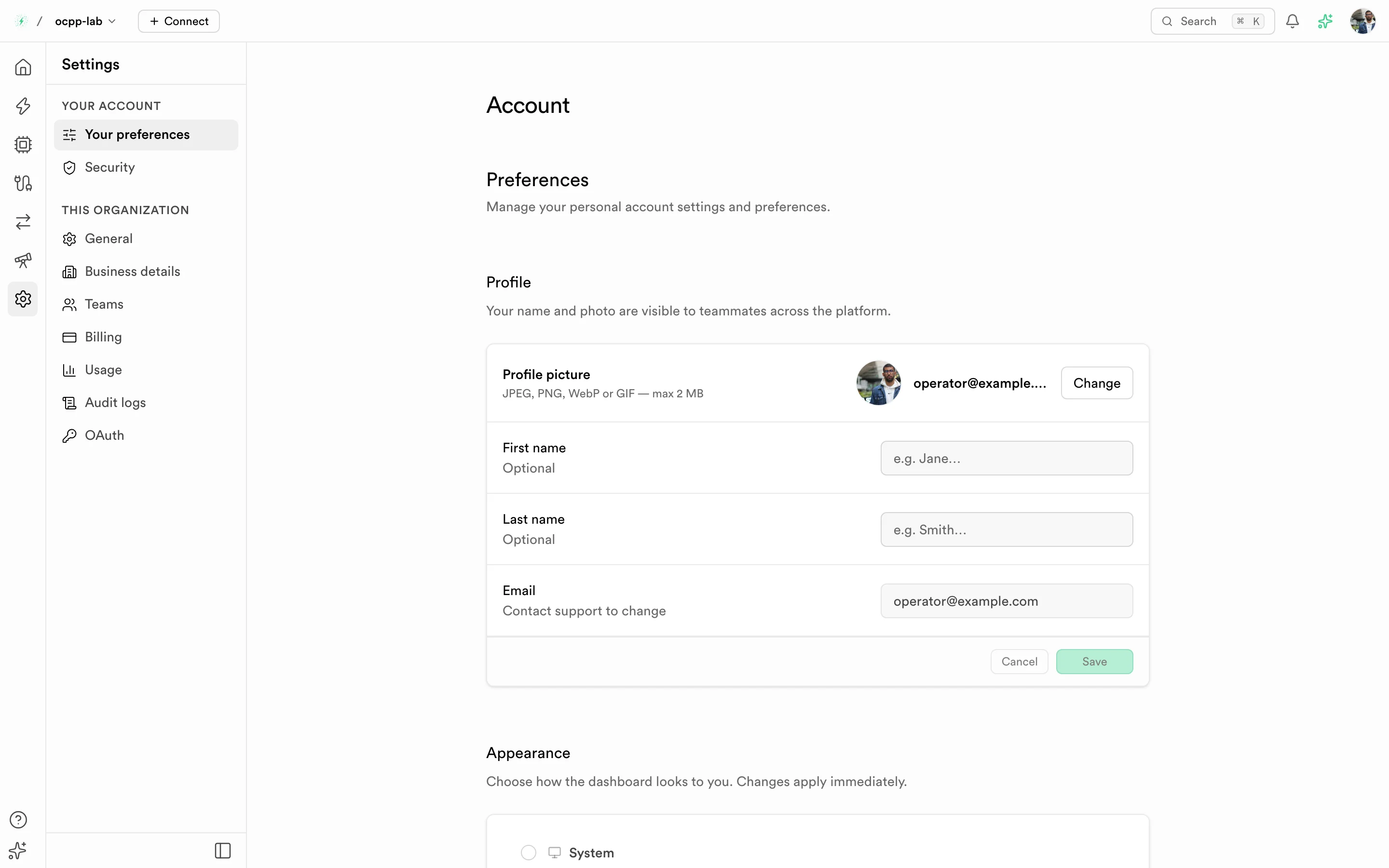Open the lightning bolt icon in the left rail
The width and height of the screenshot is (1389, 868).
pyautogui.click(x=23, y=106)
